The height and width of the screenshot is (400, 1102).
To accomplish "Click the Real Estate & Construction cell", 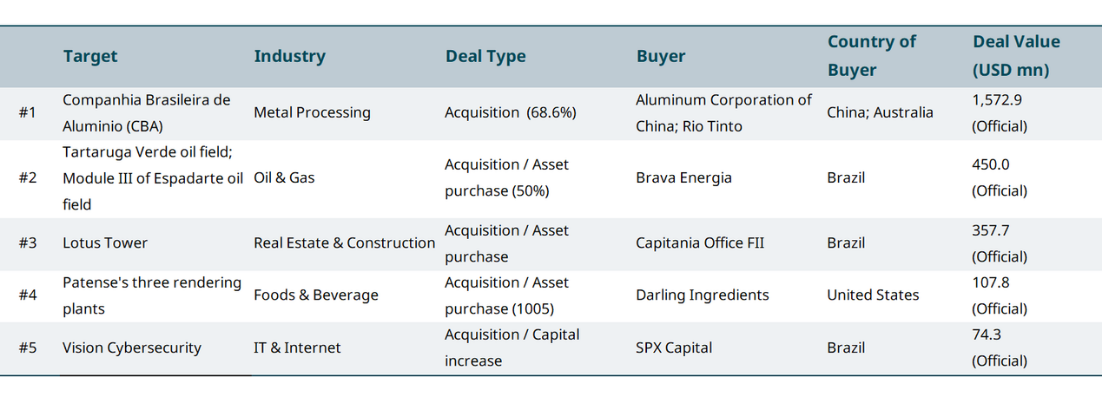I will [x=344, y=243].
